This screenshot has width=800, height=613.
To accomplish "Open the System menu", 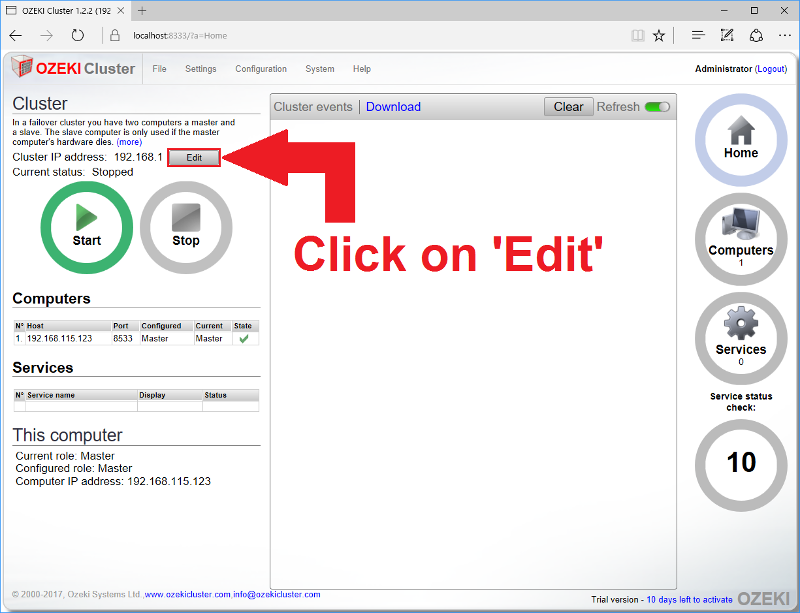I will [319, 69].
